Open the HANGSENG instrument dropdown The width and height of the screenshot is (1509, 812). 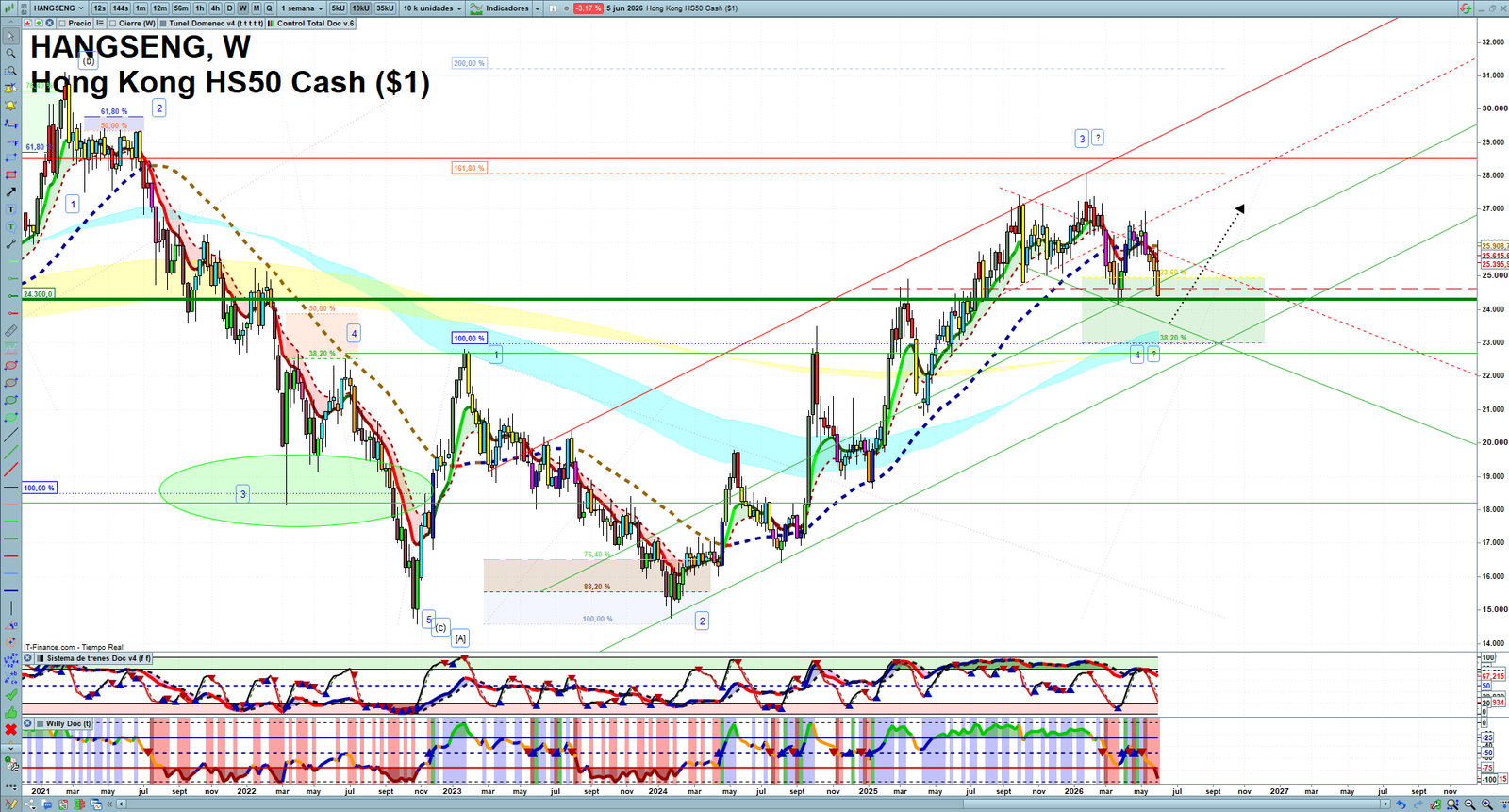coord(57,8)
